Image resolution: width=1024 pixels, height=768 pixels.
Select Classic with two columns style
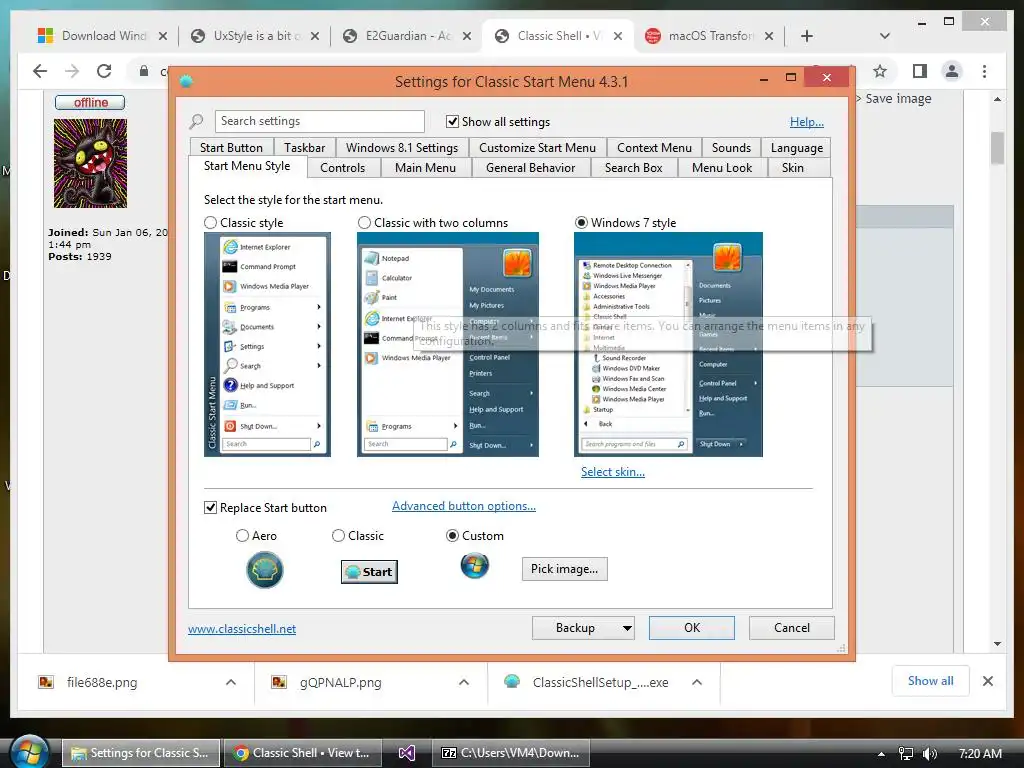[x=364, y=223]
